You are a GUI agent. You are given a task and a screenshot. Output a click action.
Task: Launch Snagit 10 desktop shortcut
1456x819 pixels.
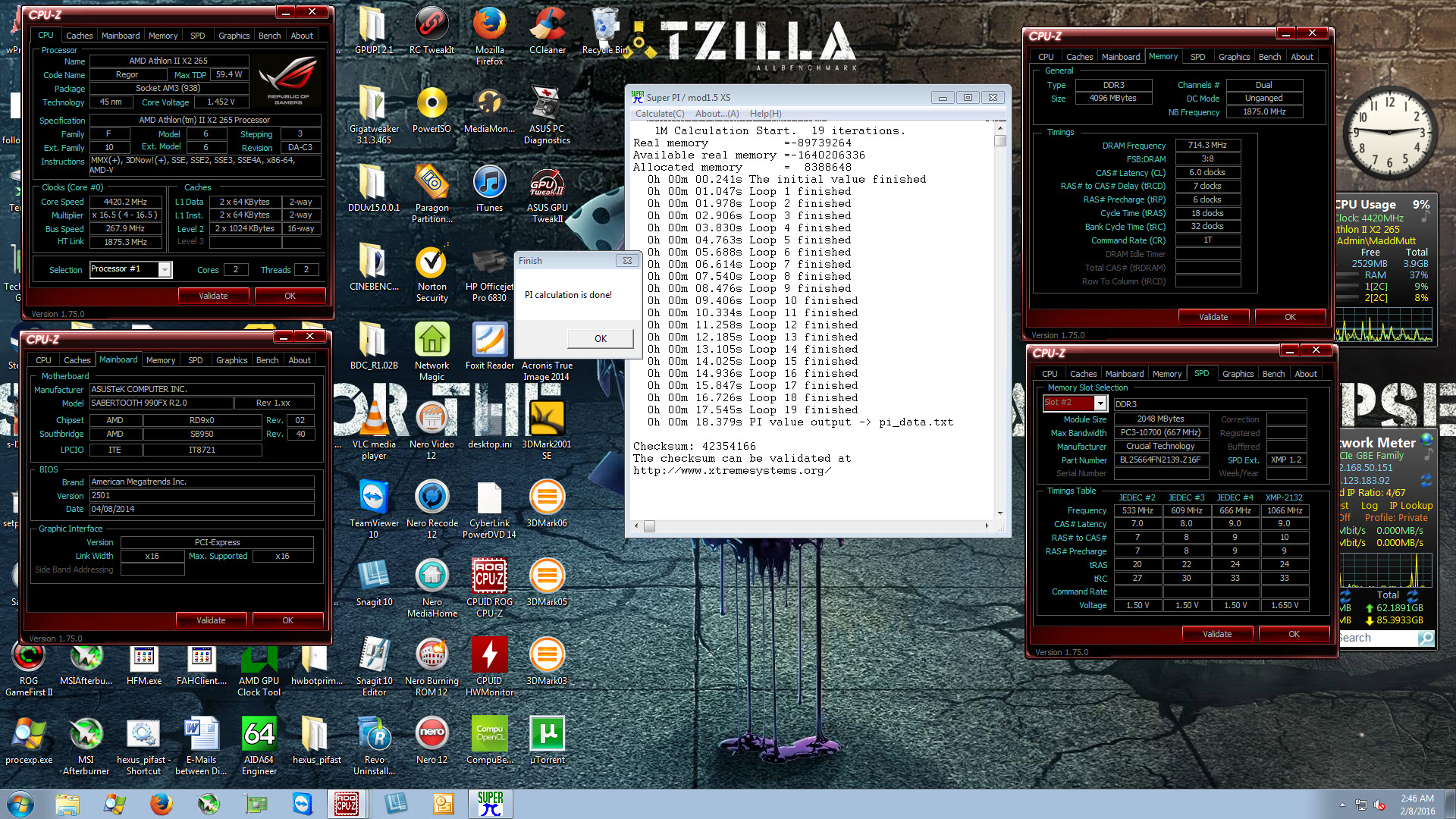(x=373, y=582)
